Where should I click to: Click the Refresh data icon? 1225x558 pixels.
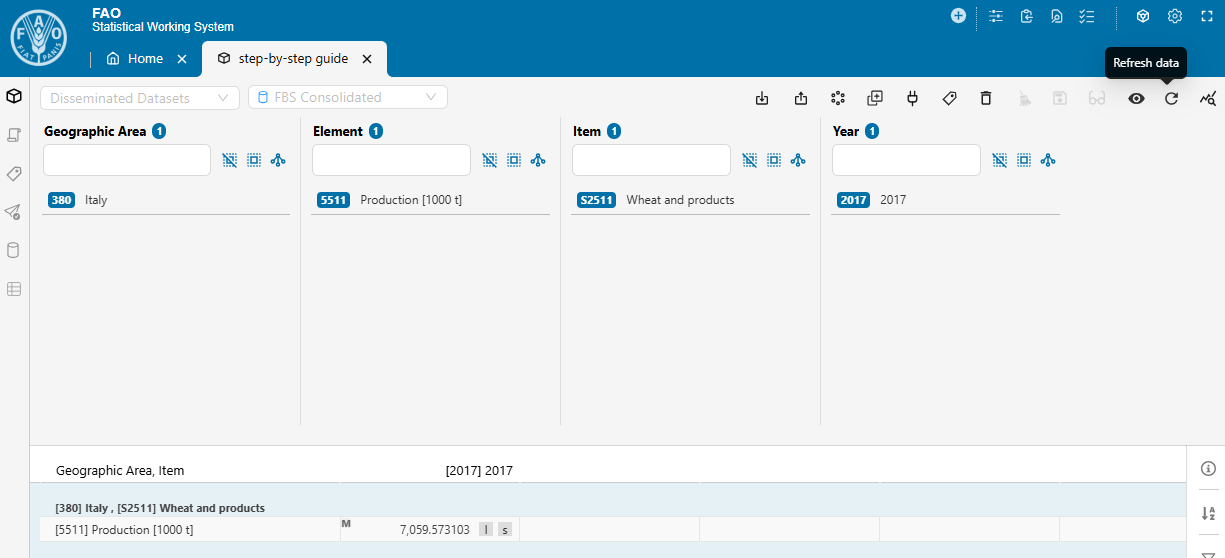point(1172,98)
